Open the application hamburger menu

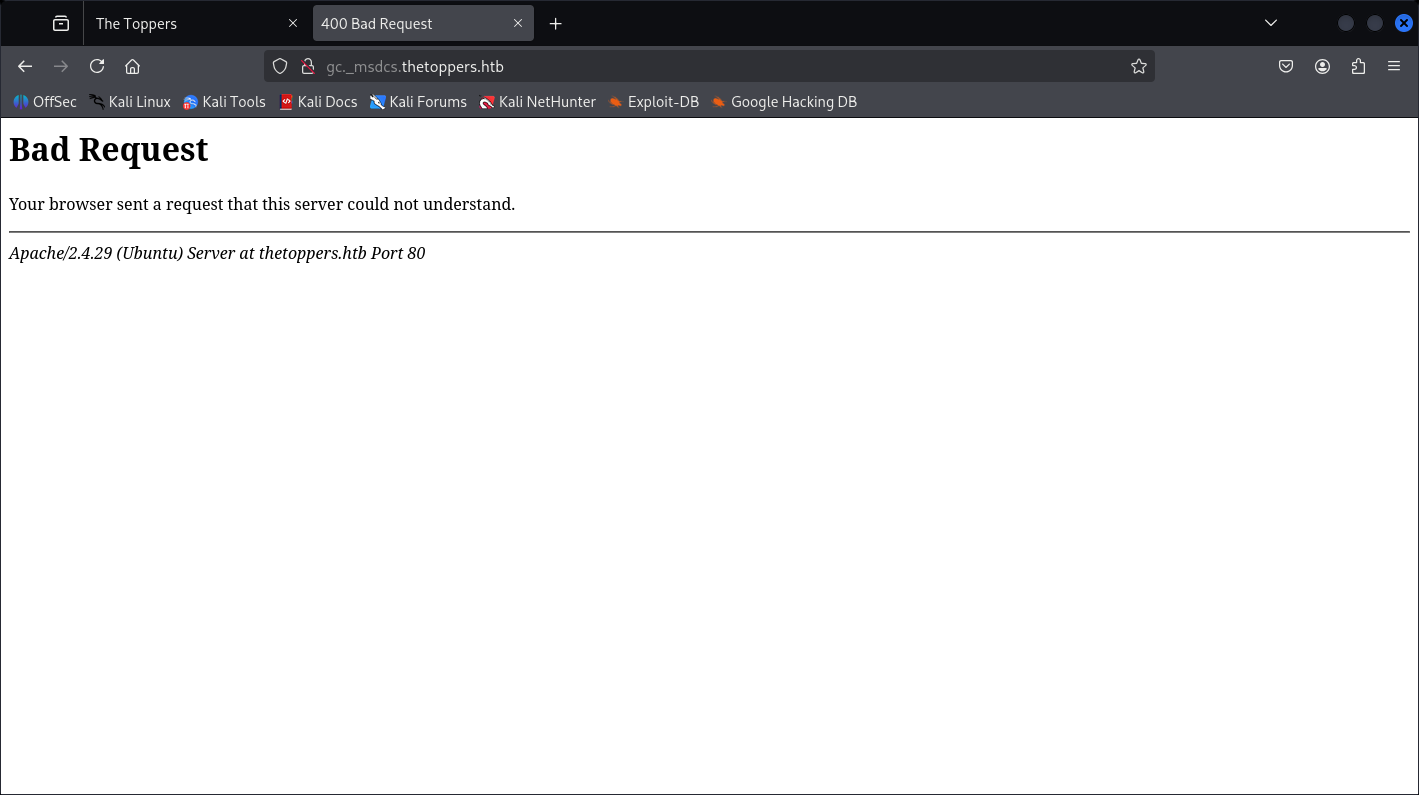pos(1394,66)
